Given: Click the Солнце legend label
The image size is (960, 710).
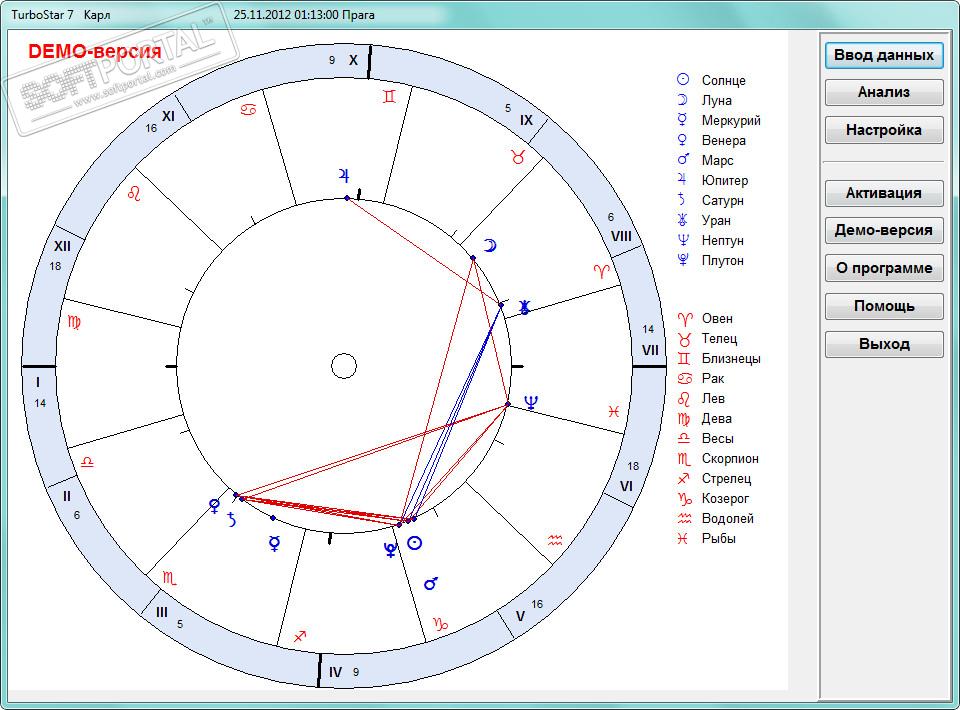Looking at the screenshot, I should click(724, 80).
